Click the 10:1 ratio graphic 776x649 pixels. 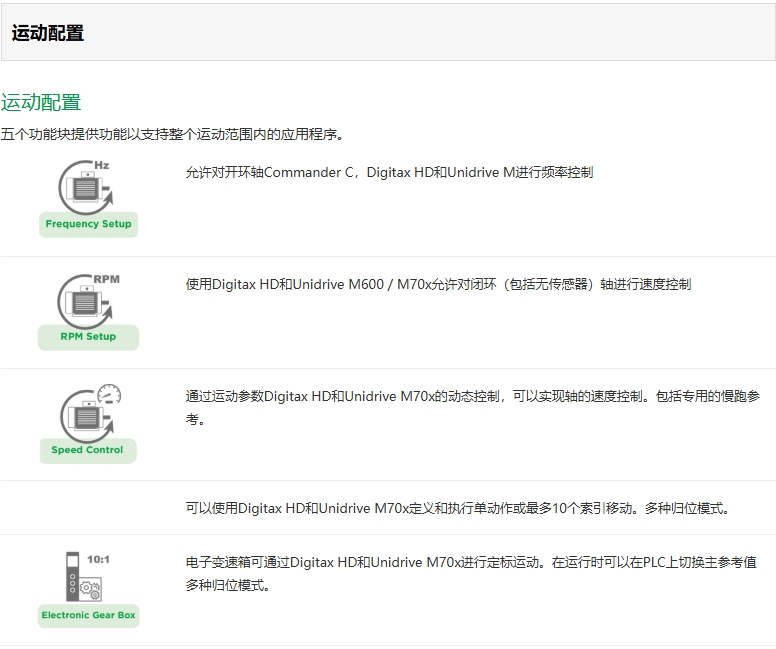pos(98,559)
